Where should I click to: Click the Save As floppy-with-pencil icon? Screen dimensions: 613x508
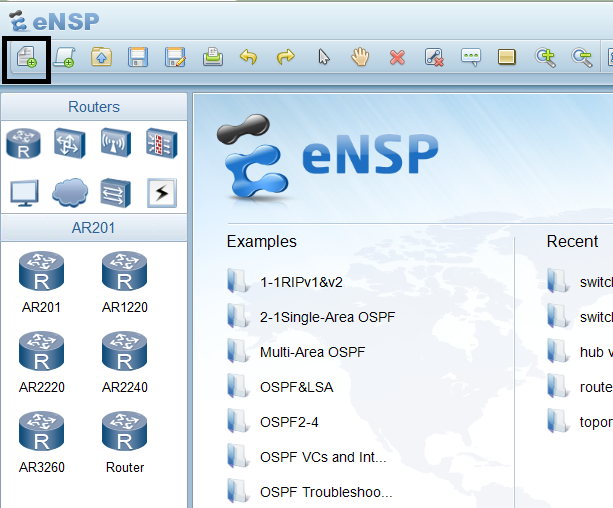175,57
